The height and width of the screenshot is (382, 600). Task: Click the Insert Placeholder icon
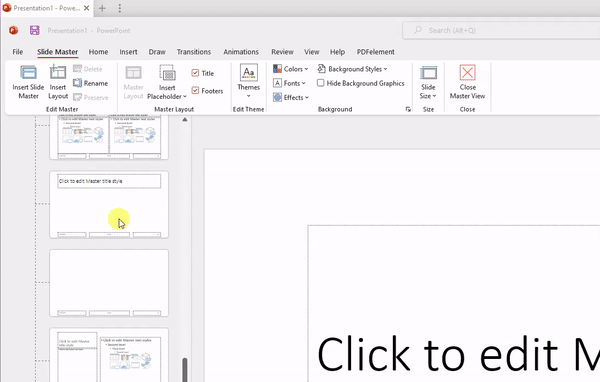(167, 72)
